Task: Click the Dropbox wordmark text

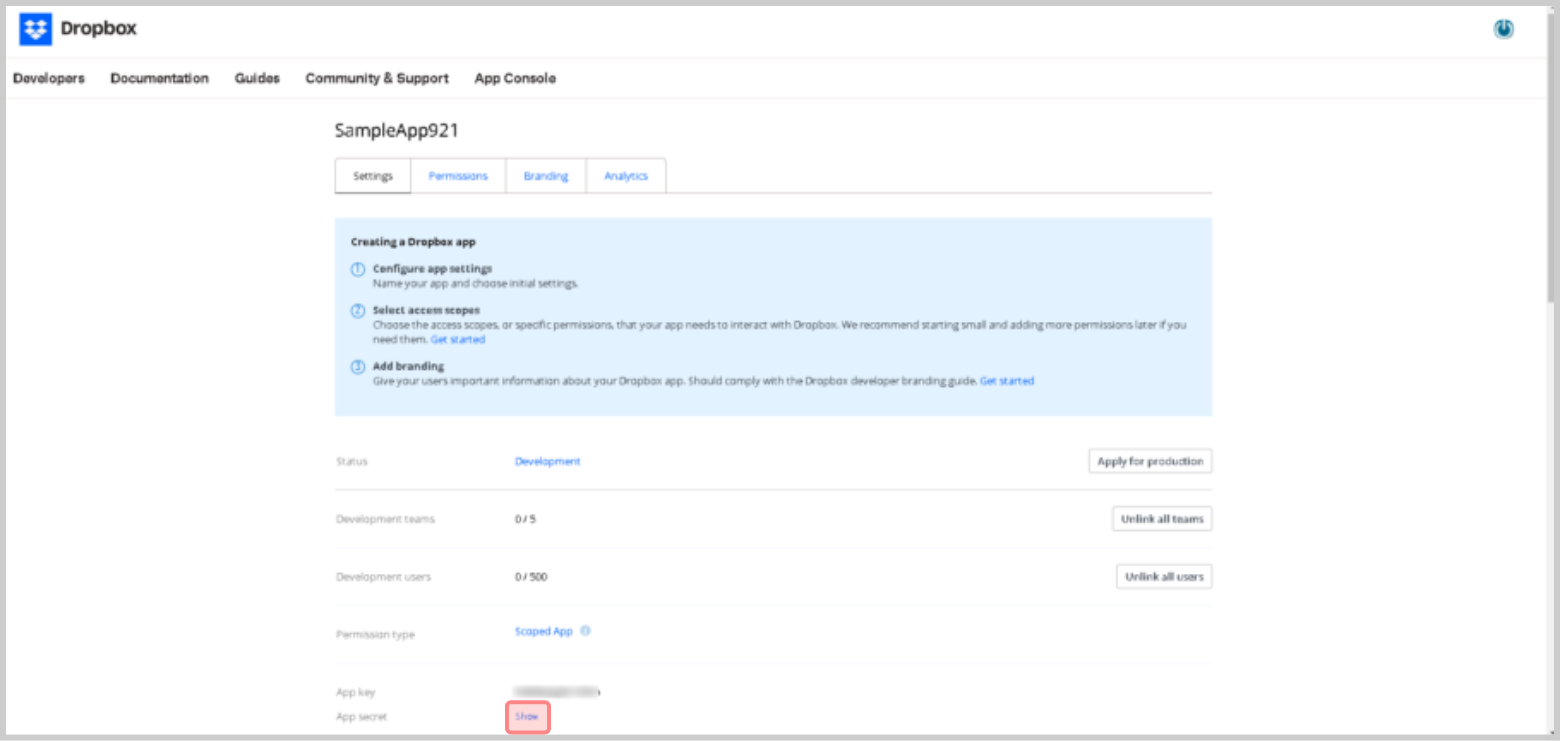Action: coord(99,29)
